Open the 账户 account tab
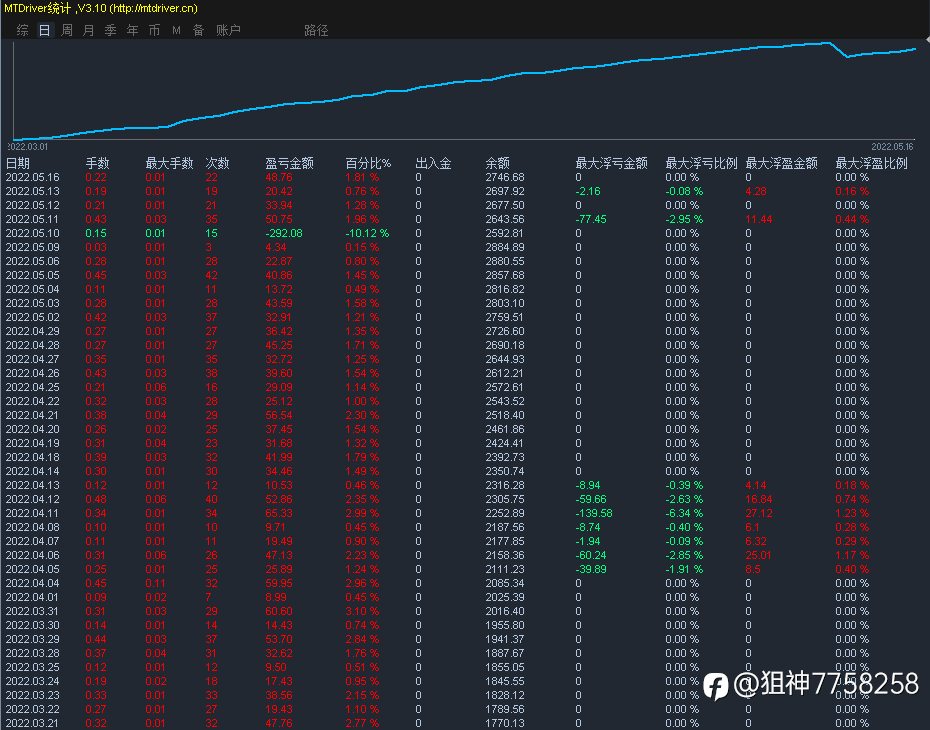 pyautogui.click(x=228, y=30)
